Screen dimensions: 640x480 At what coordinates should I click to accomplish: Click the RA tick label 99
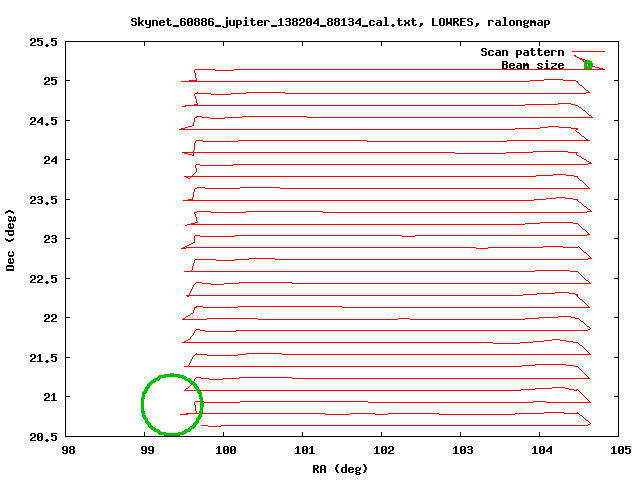(x=147, y=450)
